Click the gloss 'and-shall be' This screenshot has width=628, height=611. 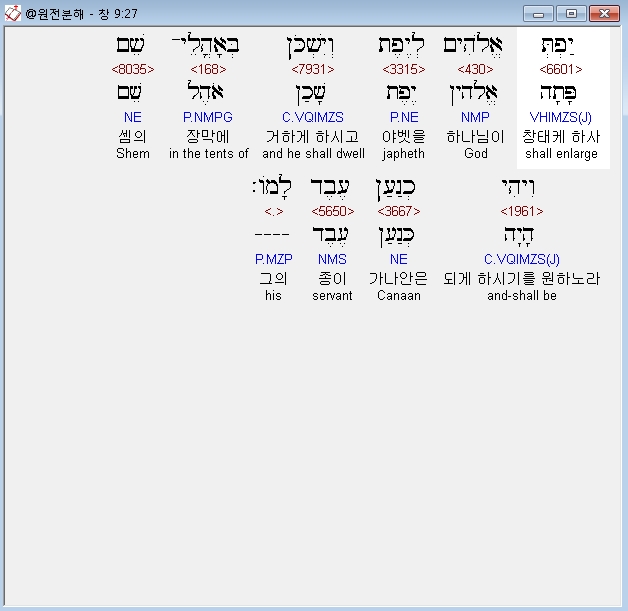point(522,295)
